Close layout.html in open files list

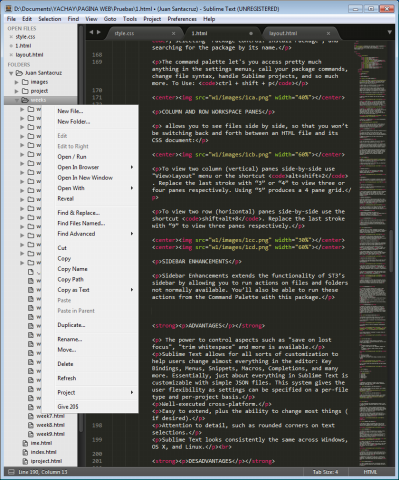11,55
